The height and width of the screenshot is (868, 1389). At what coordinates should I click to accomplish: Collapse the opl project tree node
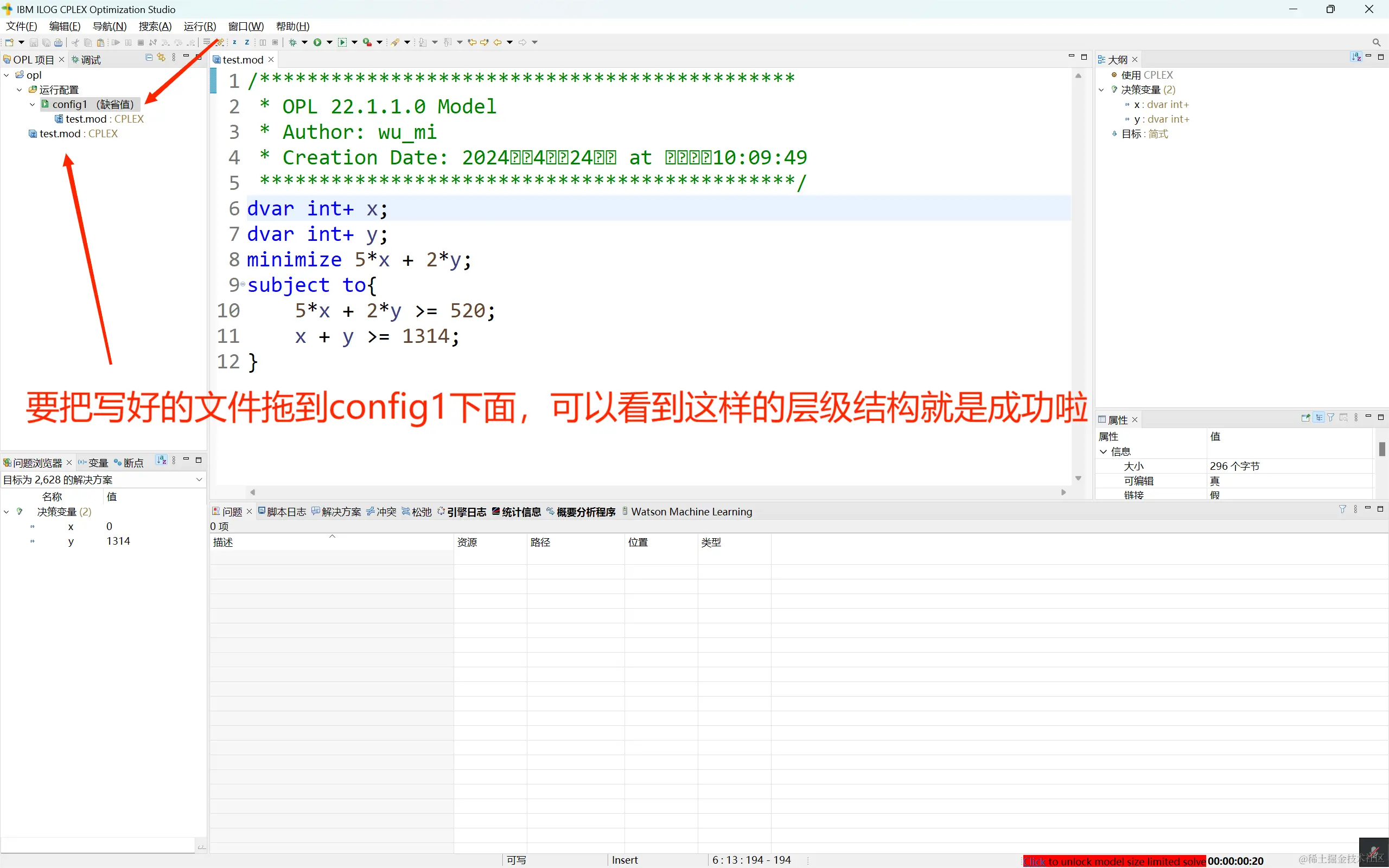click(x=7, y=75)
